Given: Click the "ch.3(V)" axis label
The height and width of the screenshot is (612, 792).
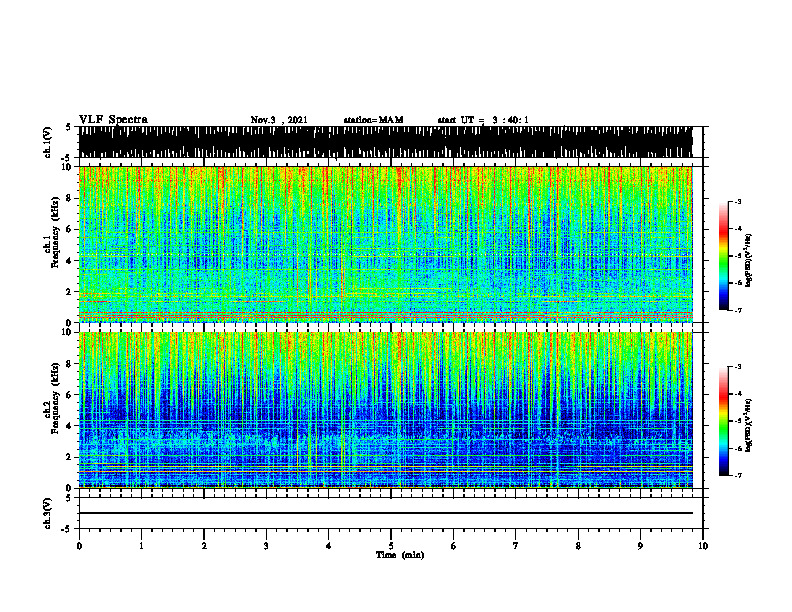Looking at the screenshot, I should 47,513.
